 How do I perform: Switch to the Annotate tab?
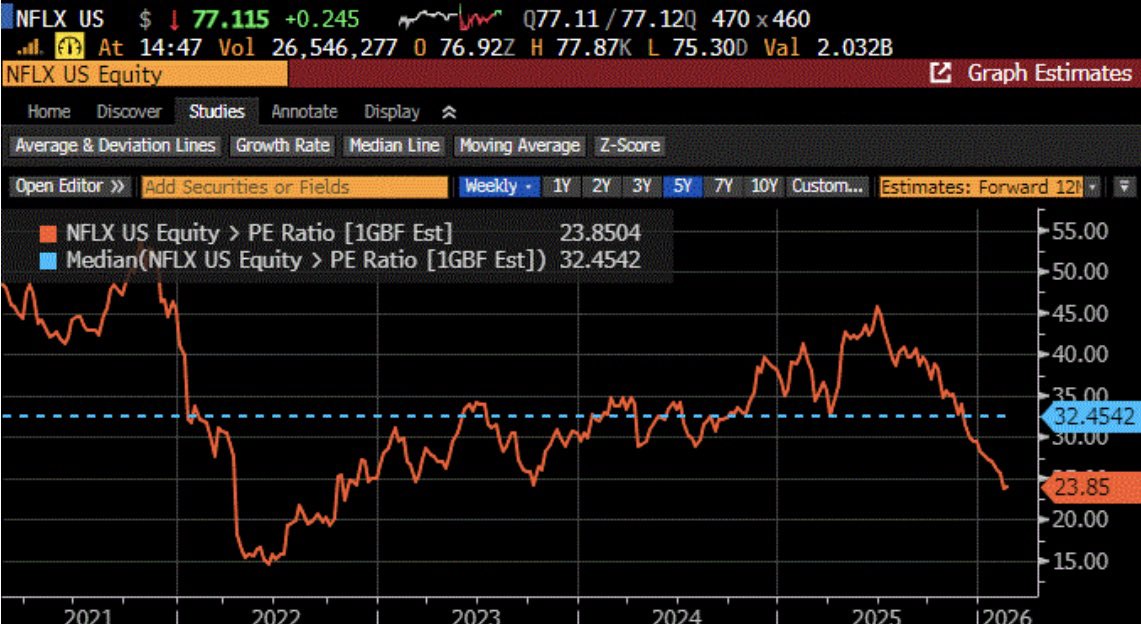coord(304,112)
